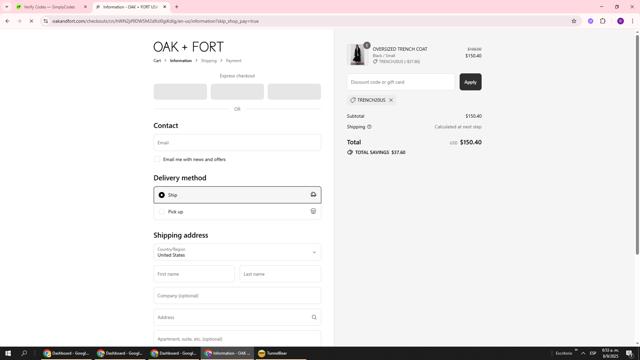Select the Ship delivery method
Image resolution: width=640 pixels, height=360 pixels.
click(237, 195)
